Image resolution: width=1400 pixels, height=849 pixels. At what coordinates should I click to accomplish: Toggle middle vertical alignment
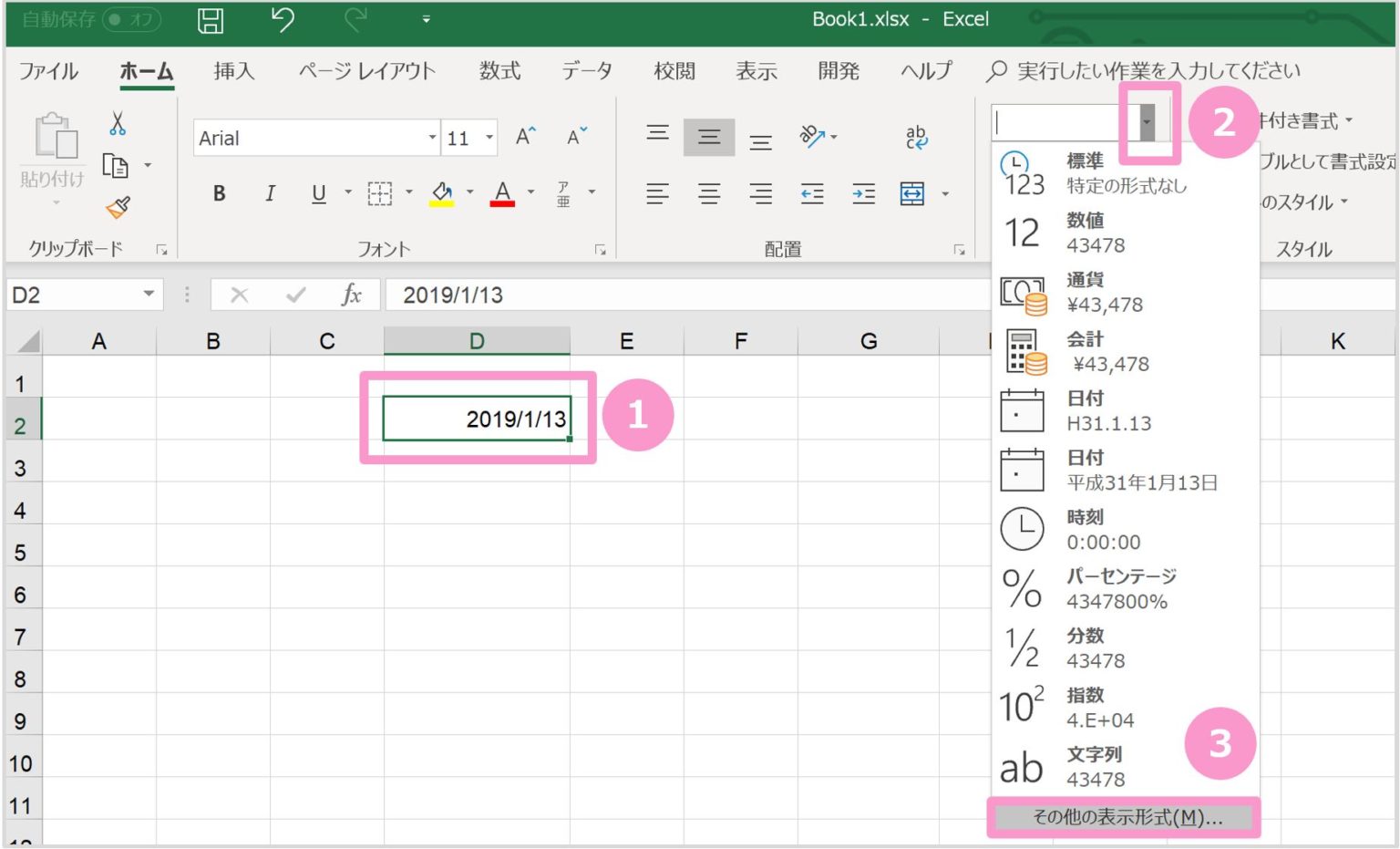709,137
